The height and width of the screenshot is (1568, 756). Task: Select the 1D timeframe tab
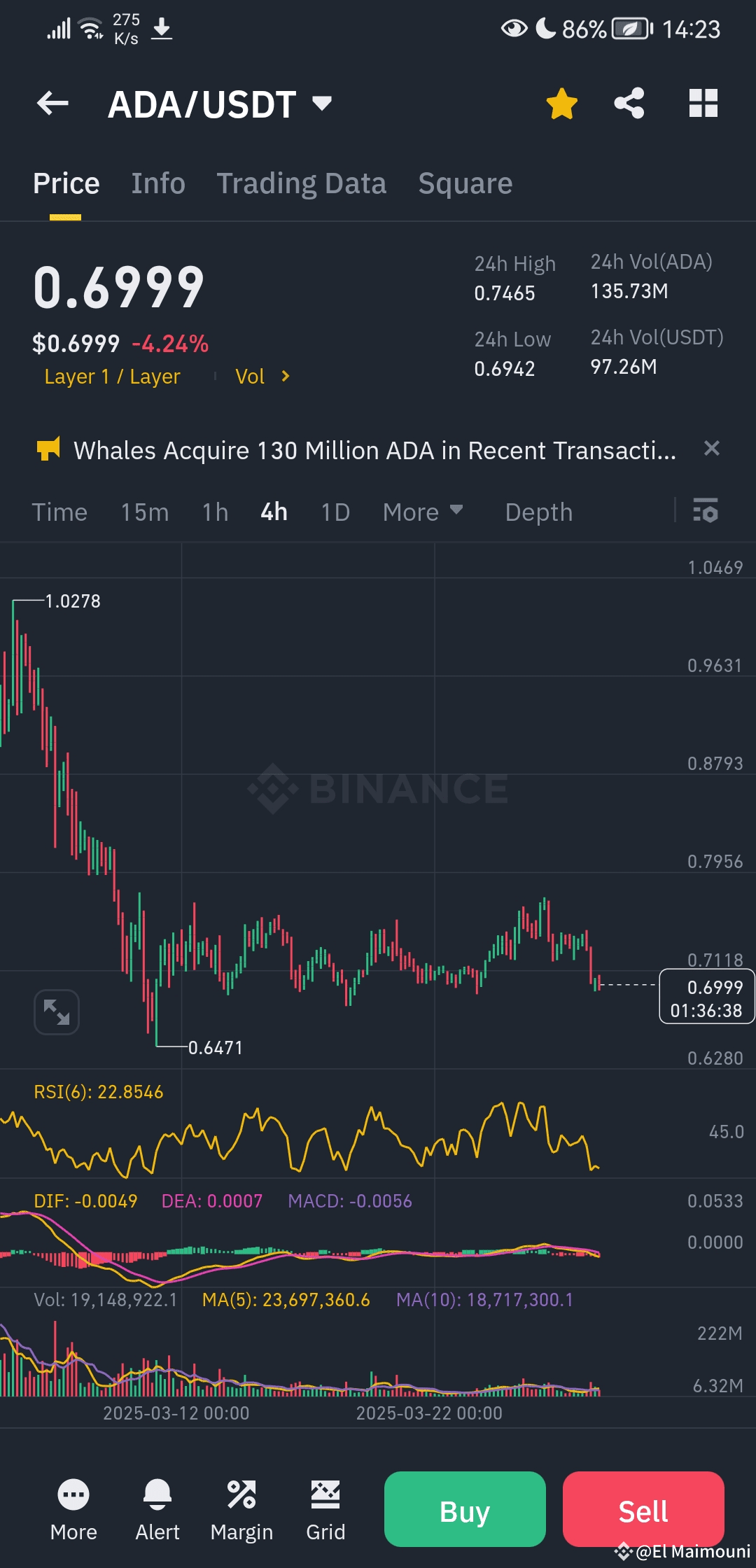pyautogui.click(x=335, y=512)
